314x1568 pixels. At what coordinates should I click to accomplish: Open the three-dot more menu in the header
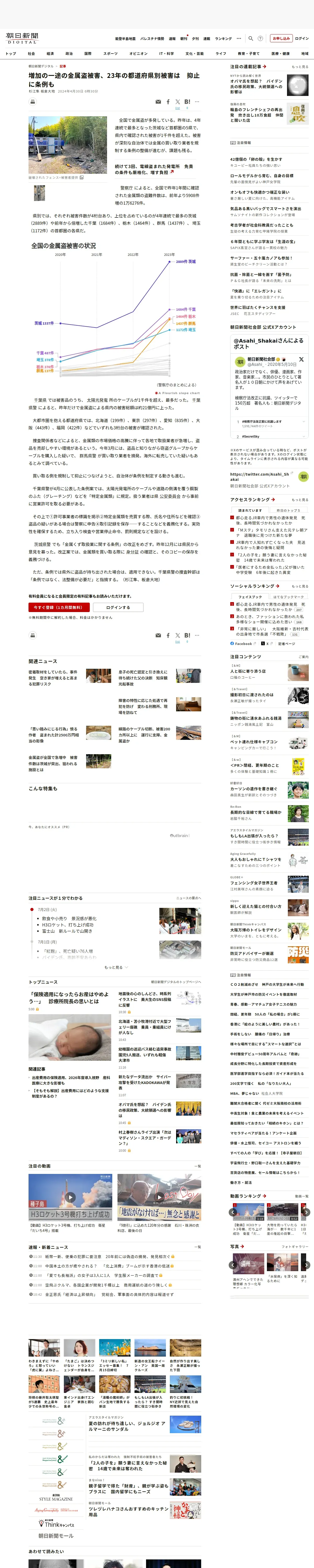(x=239, y=38)
